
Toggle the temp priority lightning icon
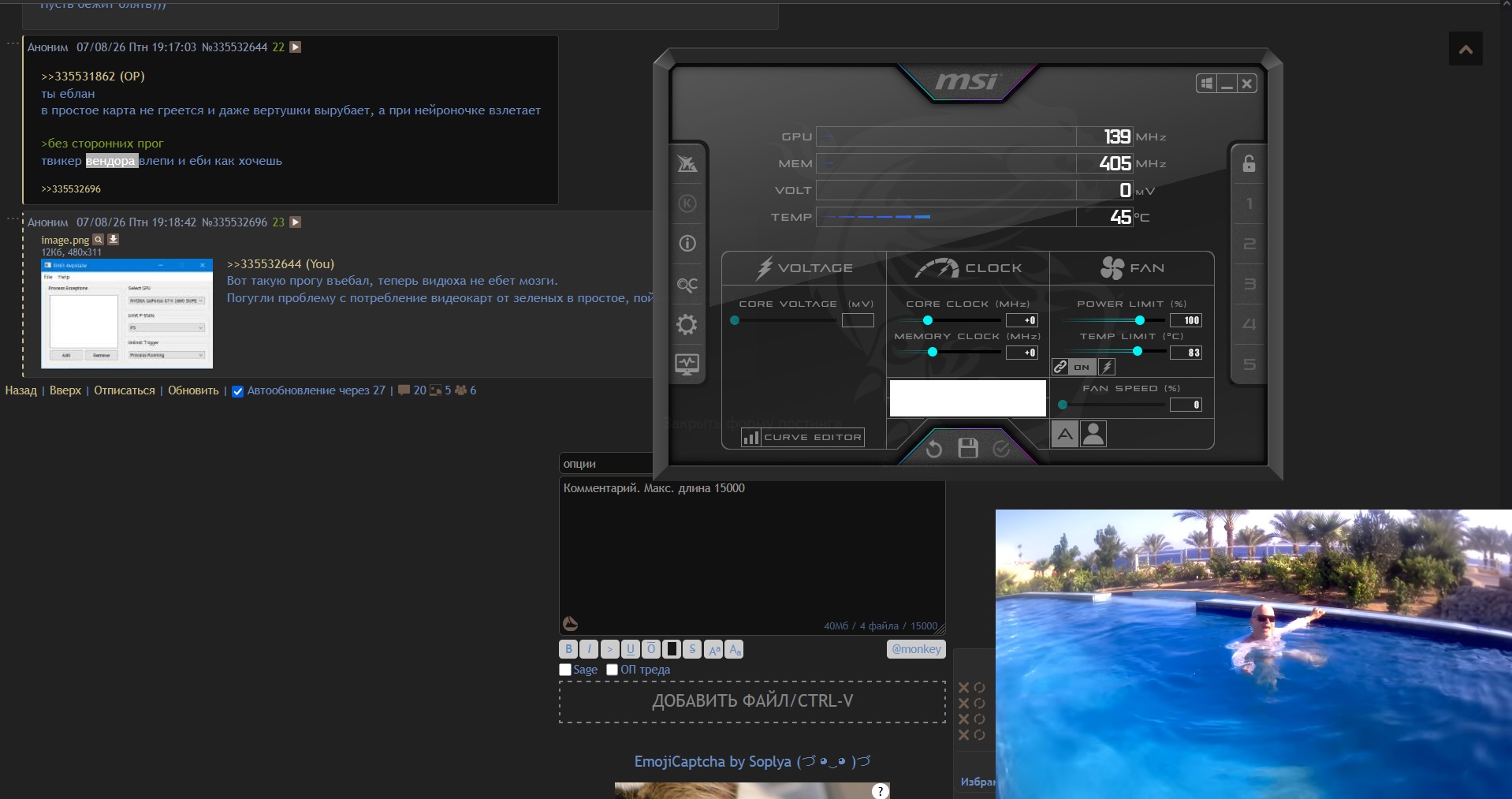click(x=1107, y=367)
